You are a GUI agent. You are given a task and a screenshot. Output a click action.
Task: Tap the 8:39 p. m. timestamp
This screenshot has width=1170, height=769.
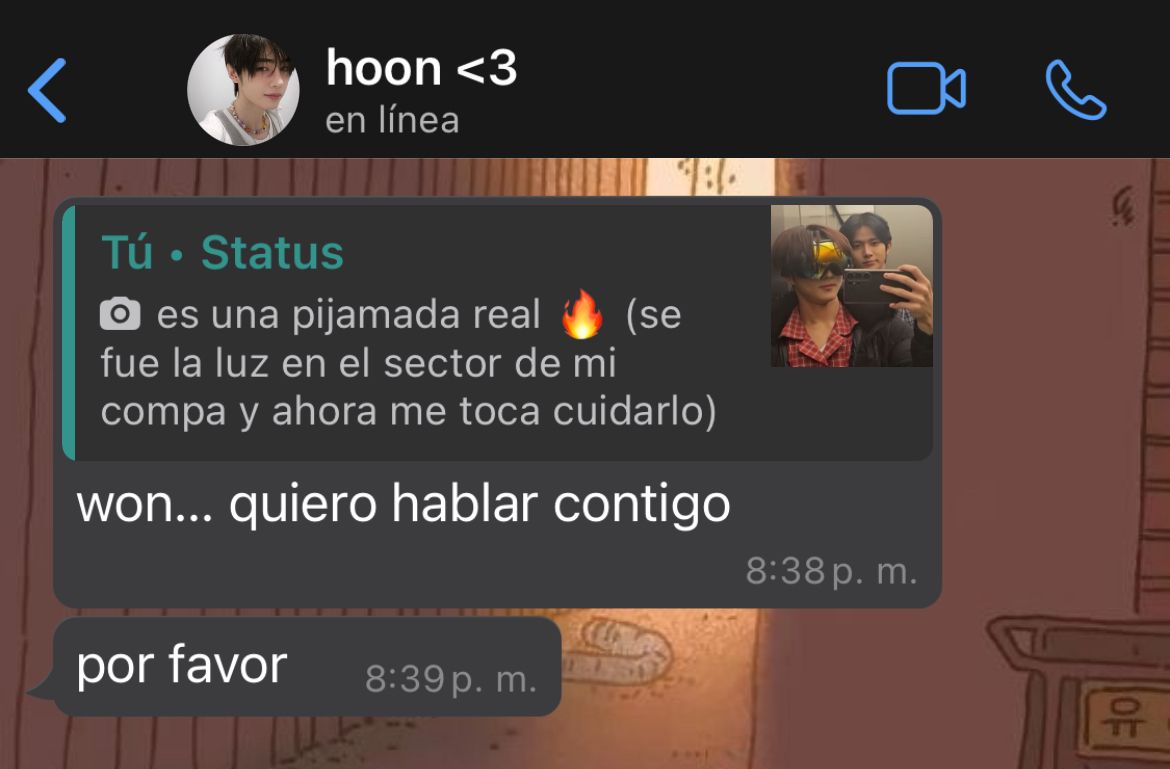click(x=451, y=679)
